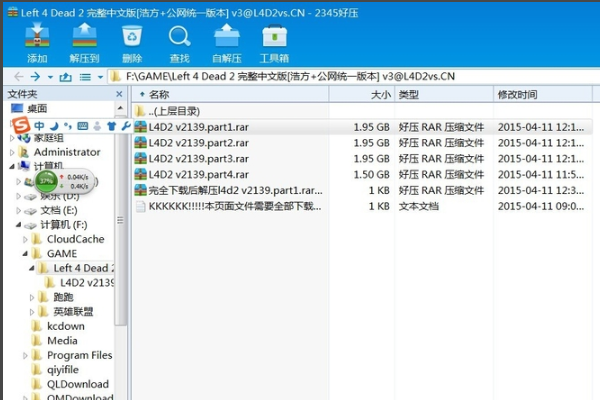Collapse the 计算机 (F:) drive node
The height and width of the screenshot is (400, 600).
[x=18, y=225]
